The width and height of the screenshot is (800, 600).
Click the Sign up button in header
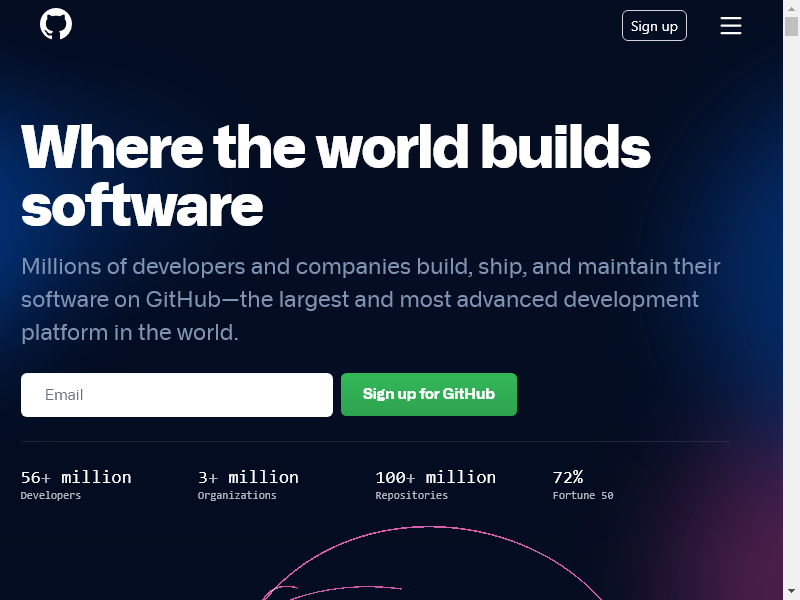[654, 26]
